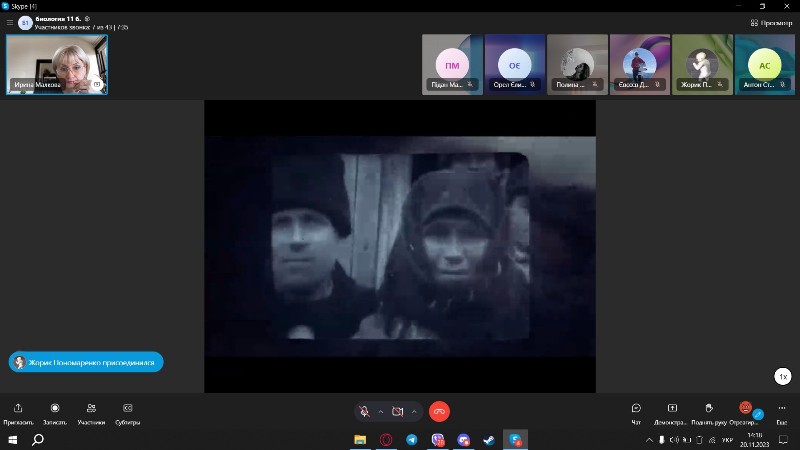Open Steam from taskbar
Screen dimensions: 800x450
pos(489,440)
